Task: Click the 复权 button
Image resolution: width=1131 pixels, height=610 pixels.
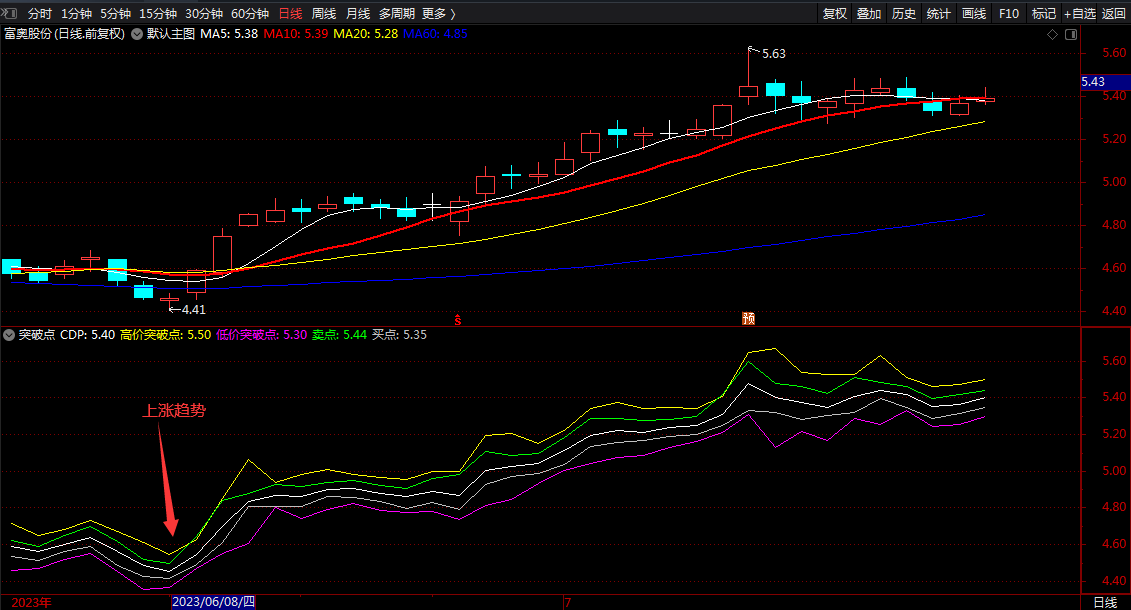Action: pyautogui.click(x=835, y=14)
